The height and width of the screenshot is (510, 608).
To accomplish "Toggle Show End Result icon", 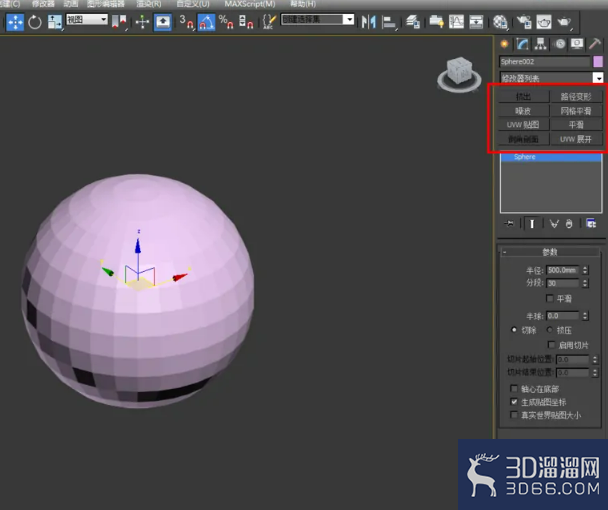I will (x=532, y=224).
